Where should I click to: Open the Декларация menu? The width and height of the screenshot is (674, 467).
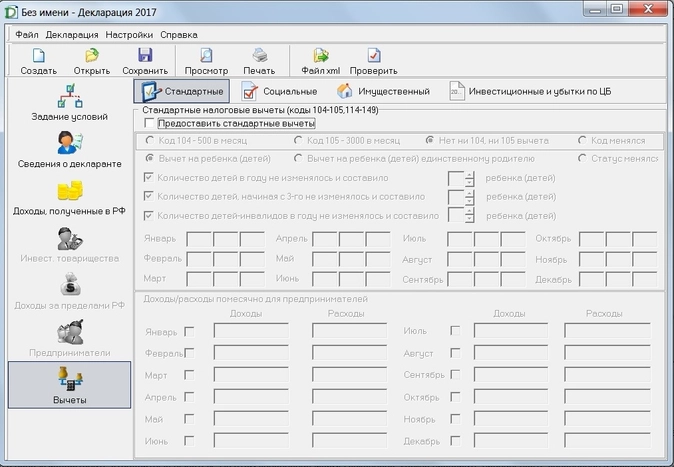(72, 34)
